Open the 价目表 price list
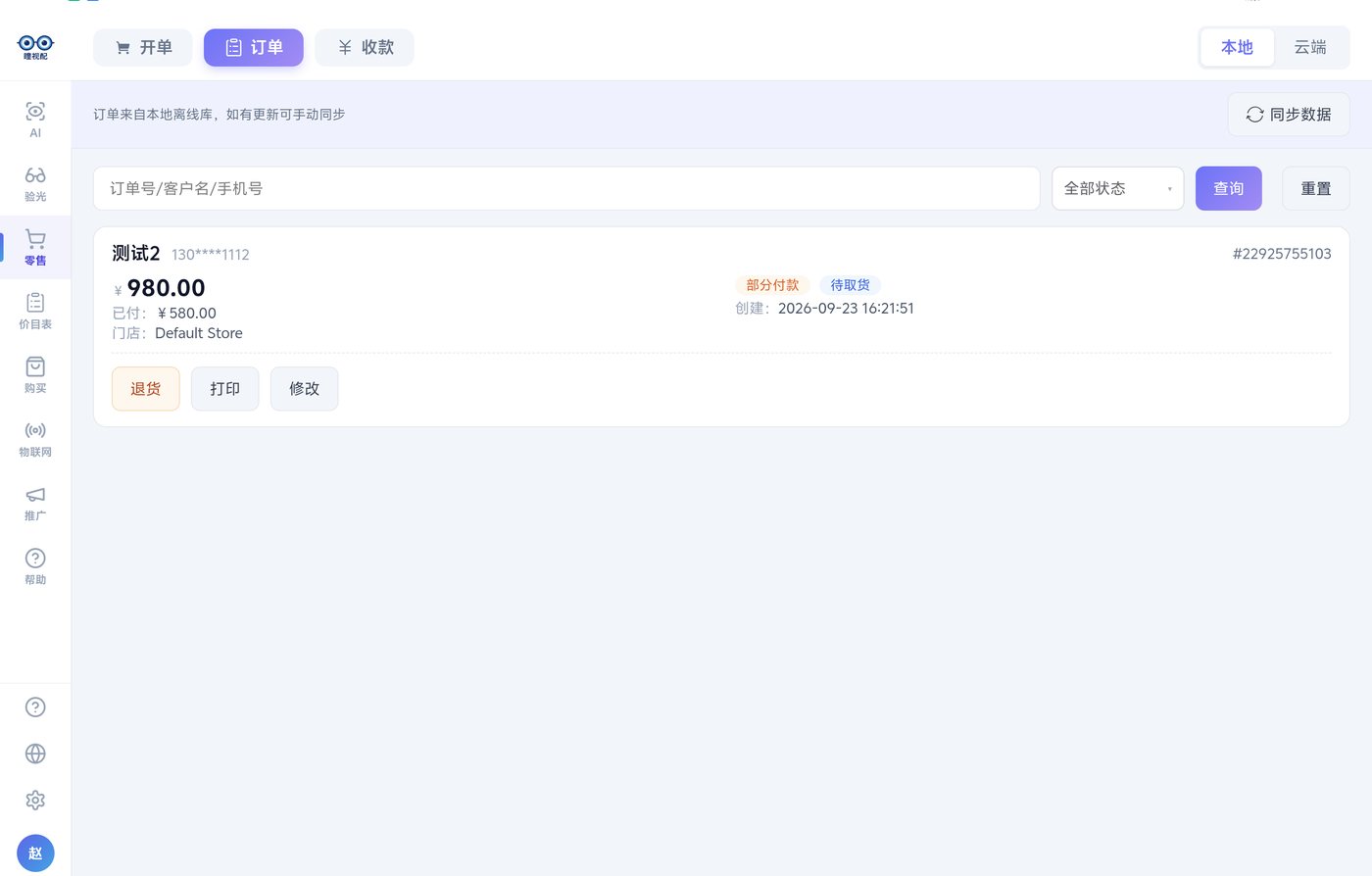 (x=35, y=311)
